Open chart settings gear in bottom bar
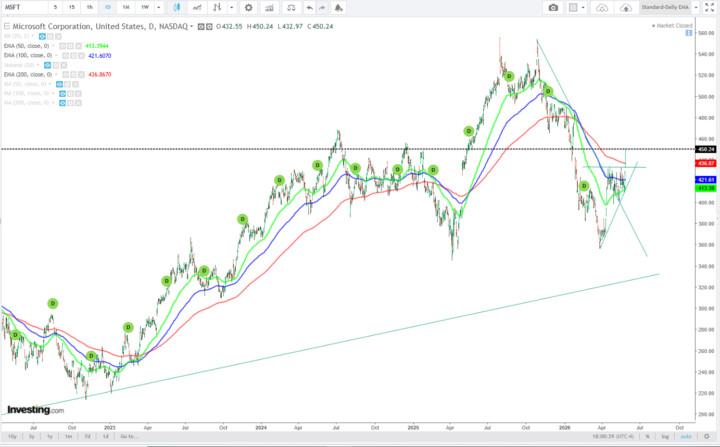Image resolution: width=720 pixels, height=447 pixels. [x=707, y=436]
